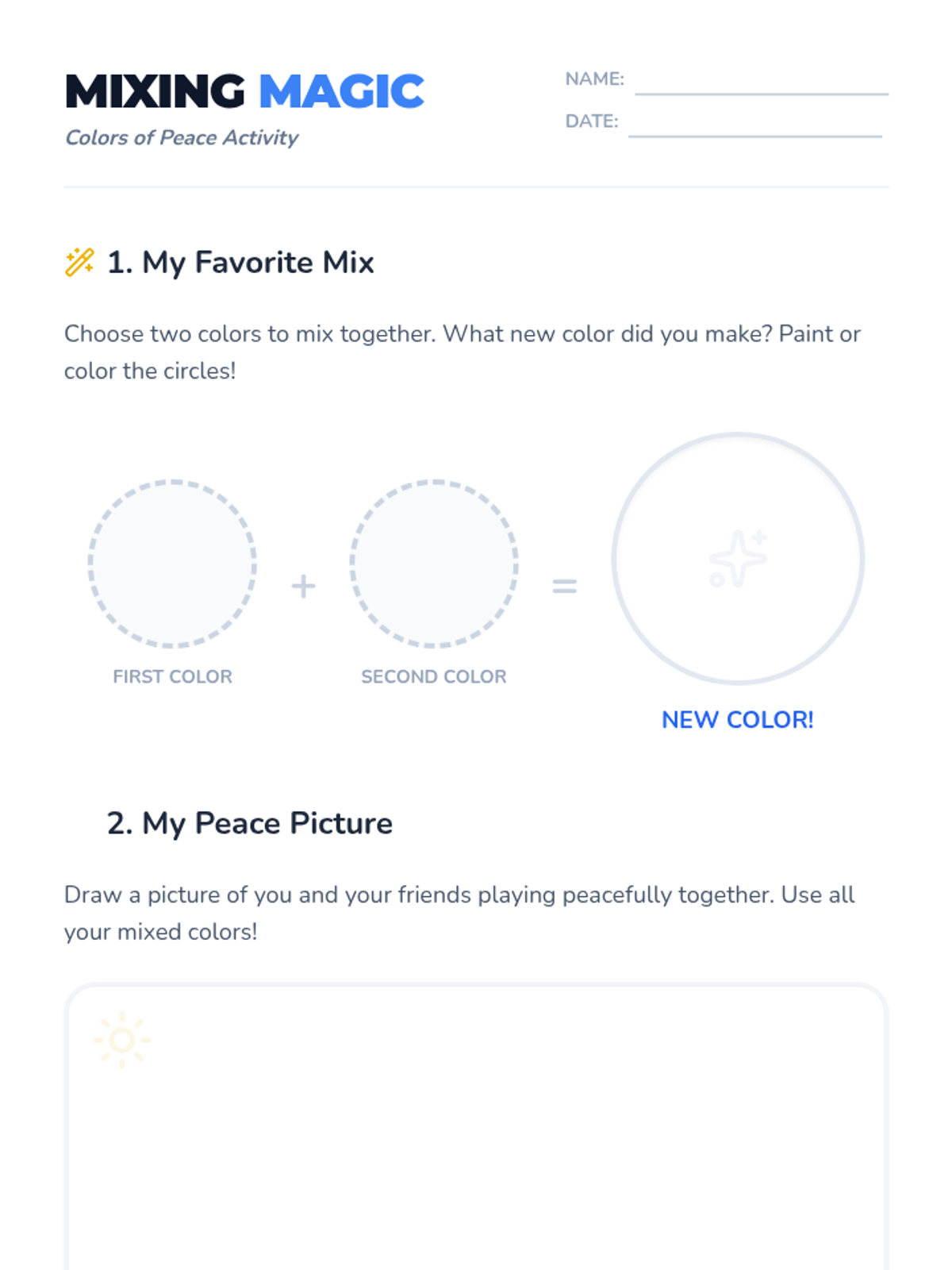
Task: Click the MIXING MAGIC title
Action: [x=245, y=91]
